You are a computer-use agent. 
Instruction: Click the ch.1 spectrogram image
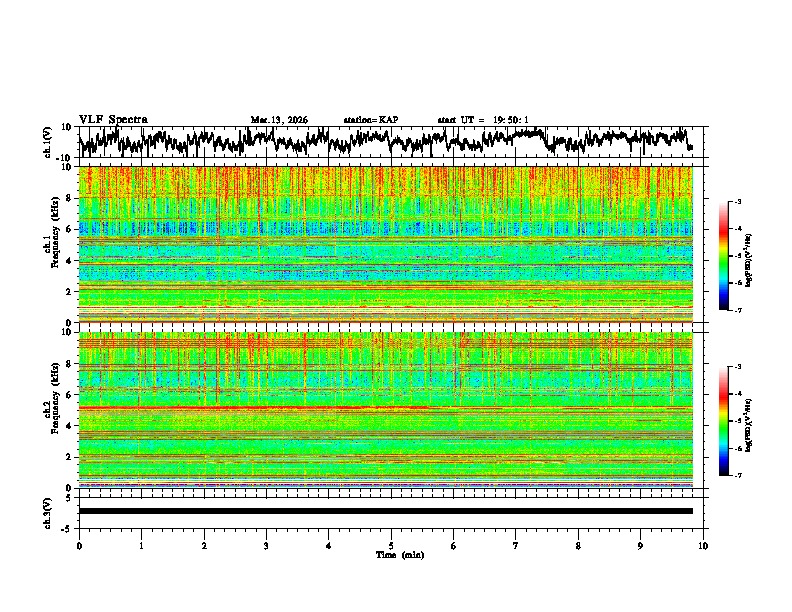click(x=386, y=244)
